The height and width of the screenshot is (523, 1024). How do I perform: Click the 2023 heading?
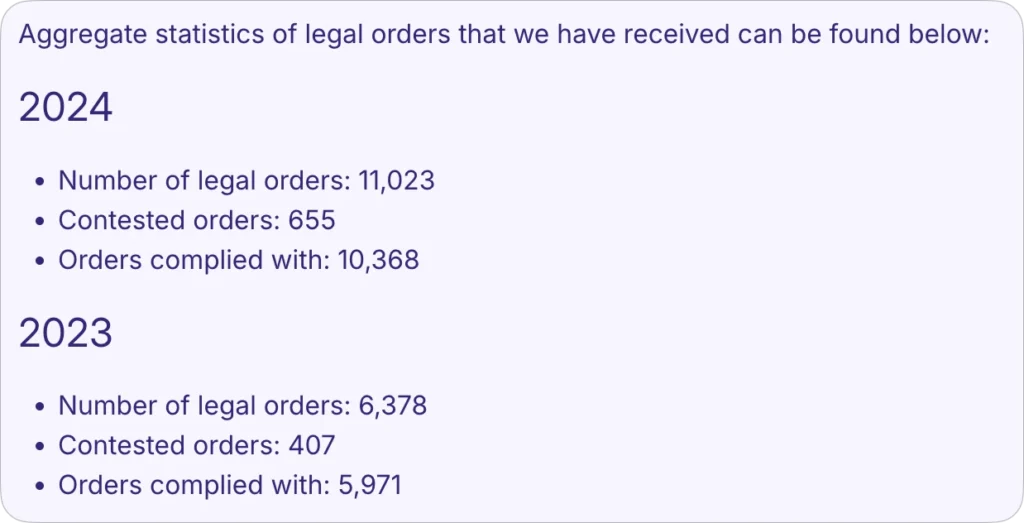click(x=65, y=333)
